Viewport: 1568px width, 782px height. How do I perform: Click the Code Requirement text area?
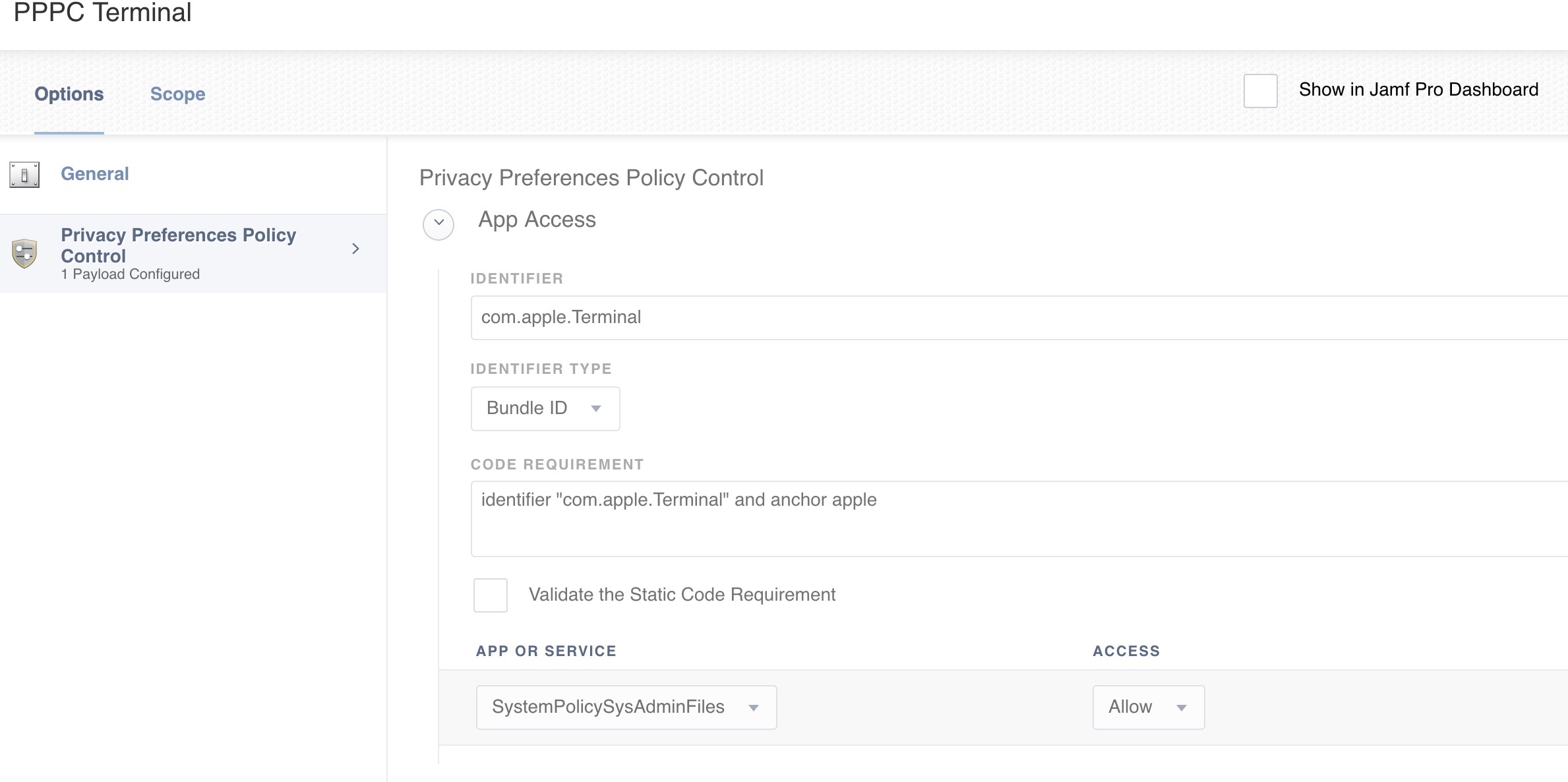(x=1019, y=519)
